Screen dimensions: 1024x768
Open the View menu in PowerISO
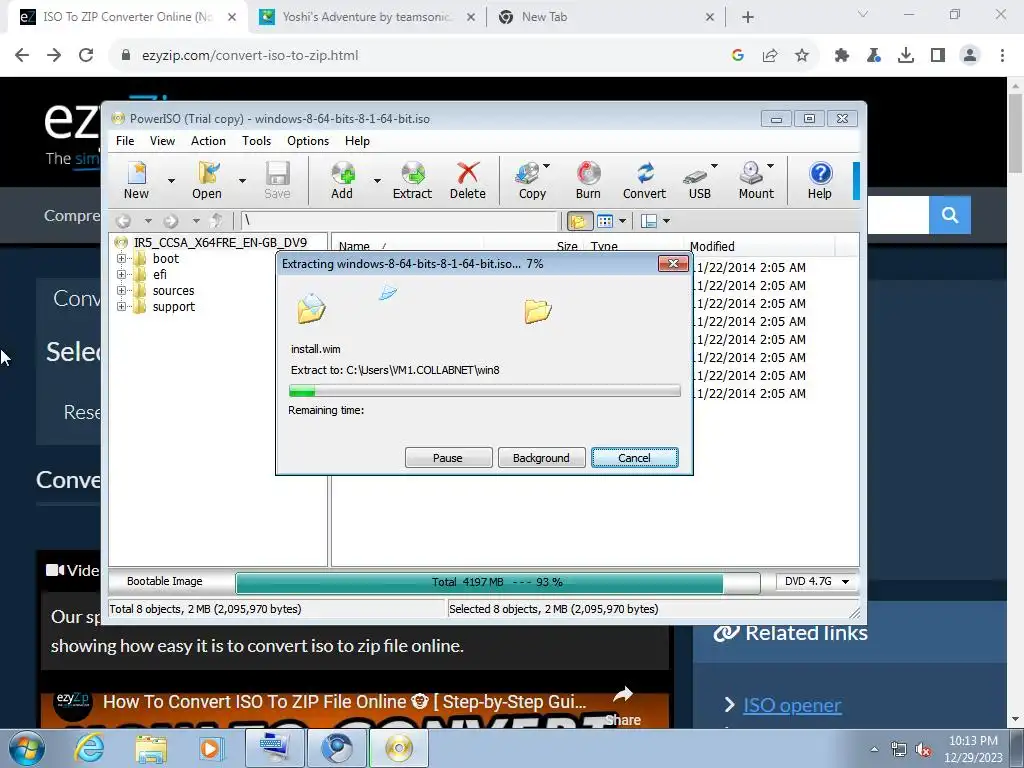[x=162, y=140]
